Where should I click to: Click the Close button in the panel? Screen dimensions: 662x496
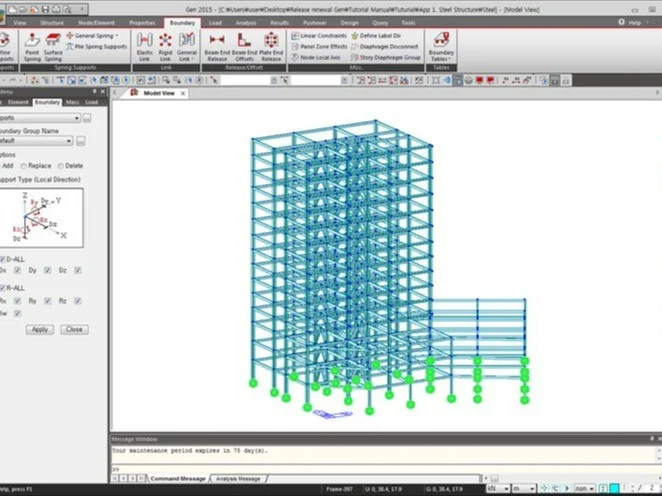click(73, 329)
